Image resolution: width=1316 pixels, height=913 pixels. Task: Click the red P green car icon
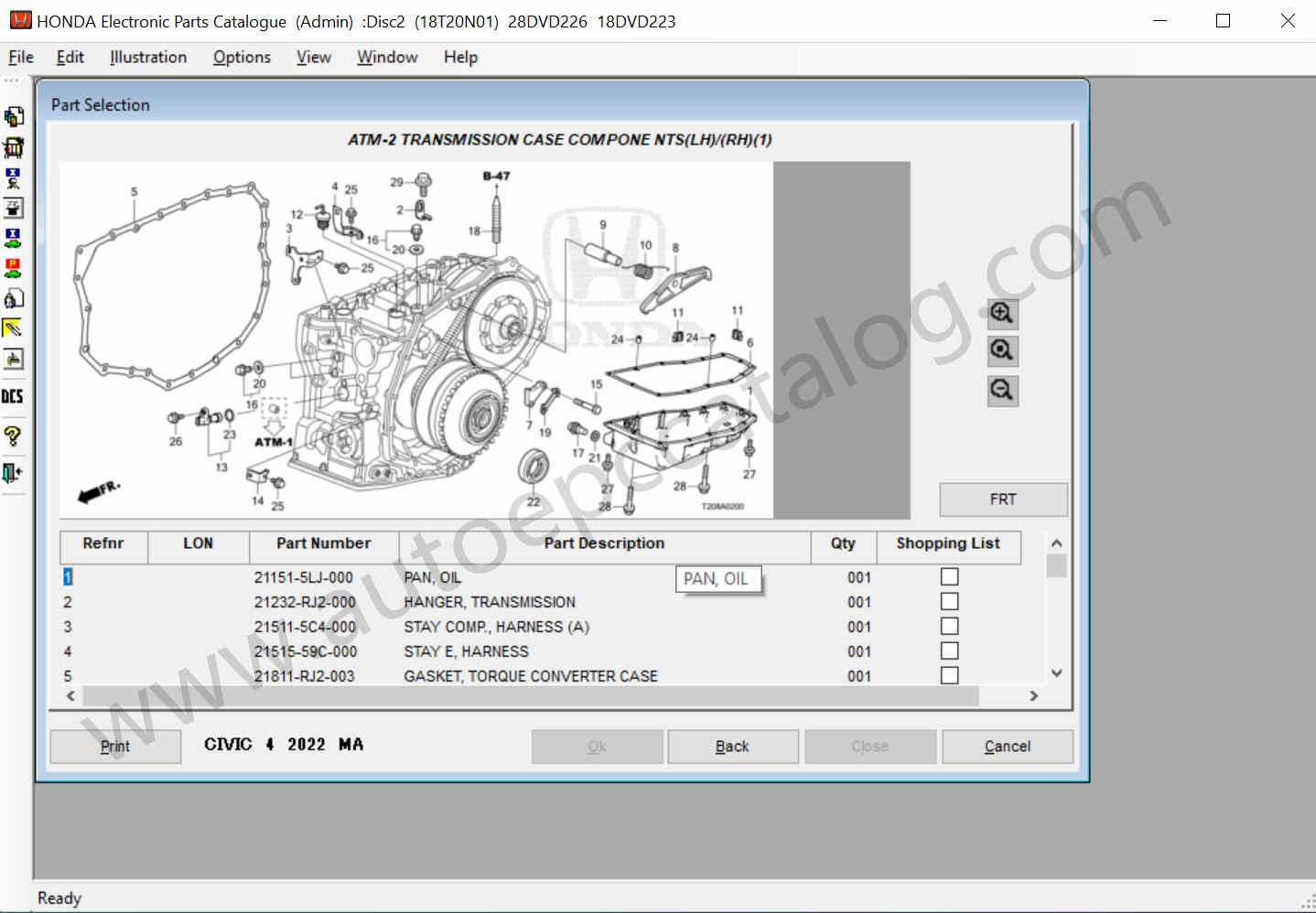(13, 268)
